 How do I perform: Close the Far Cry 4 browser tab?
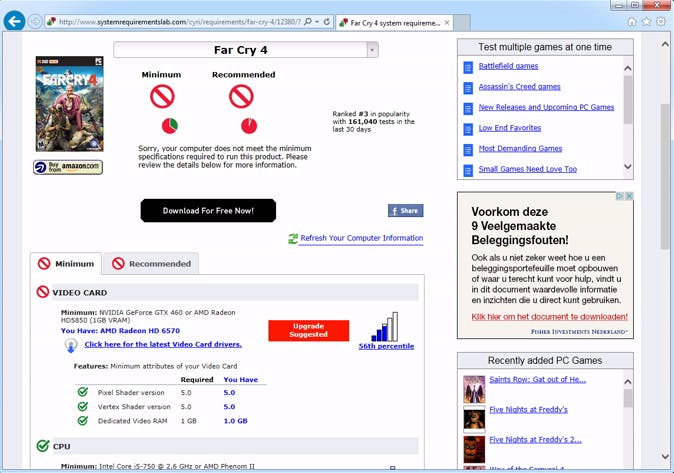[447, 23]
